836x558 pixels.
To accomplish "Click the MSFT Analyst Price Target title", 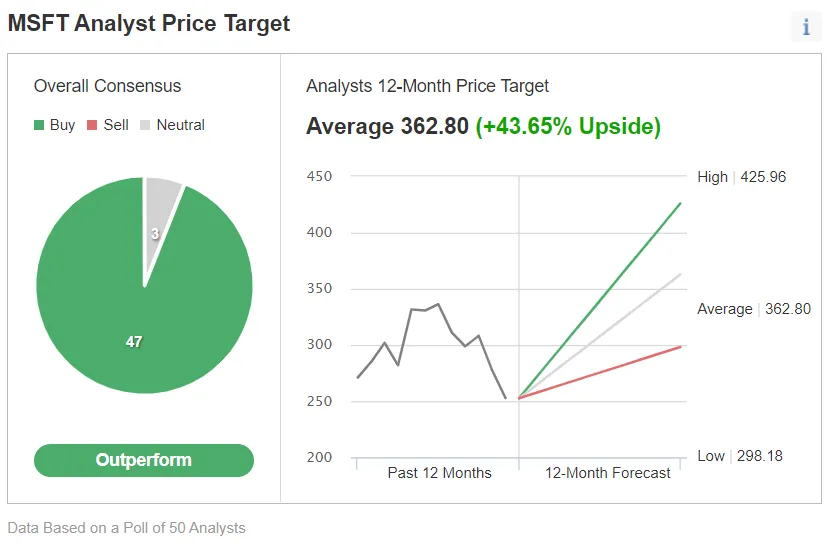I will pos(149,23).
